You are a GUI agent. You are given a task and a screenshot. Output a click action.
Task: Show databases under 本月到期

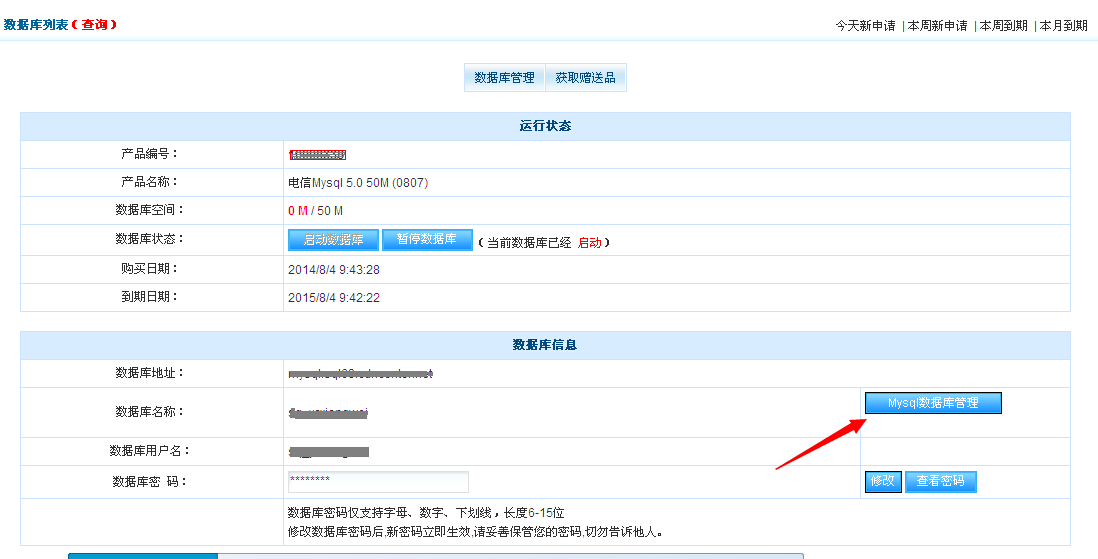(1063, 26)
